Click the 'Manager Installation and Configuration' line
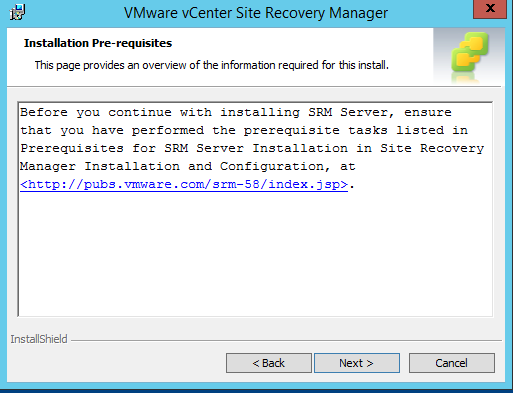The image size is (513, 393). [188, 166]
